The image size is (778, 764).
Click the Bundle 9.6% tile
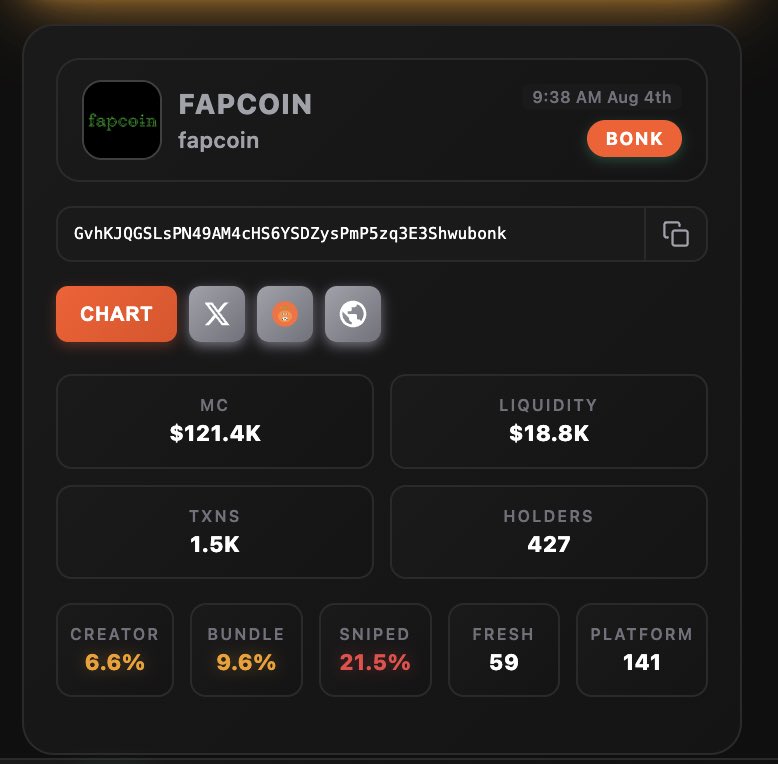(x=246, y=650)
